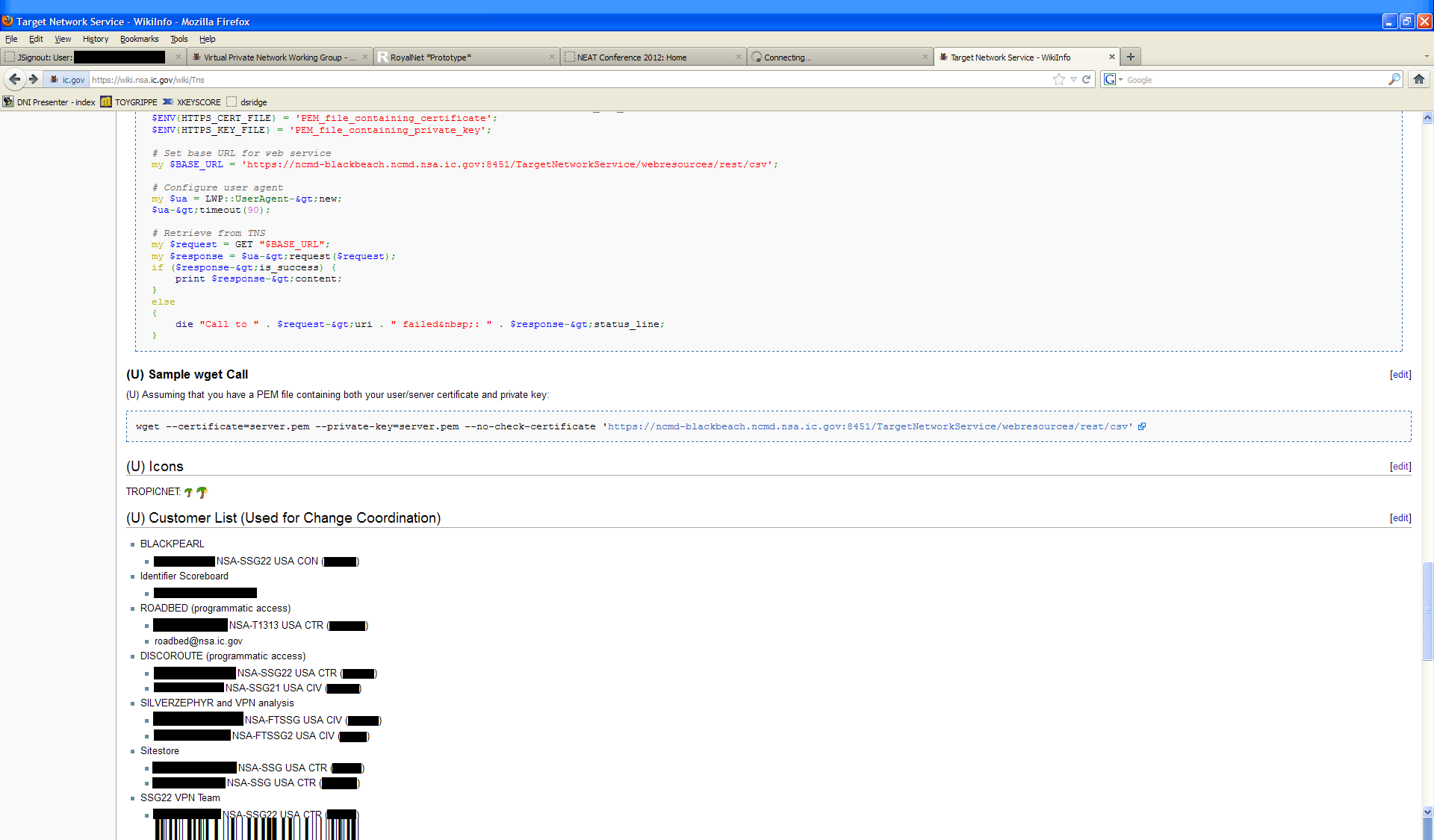
Task: Open the View menu
Action: [63, 39]
